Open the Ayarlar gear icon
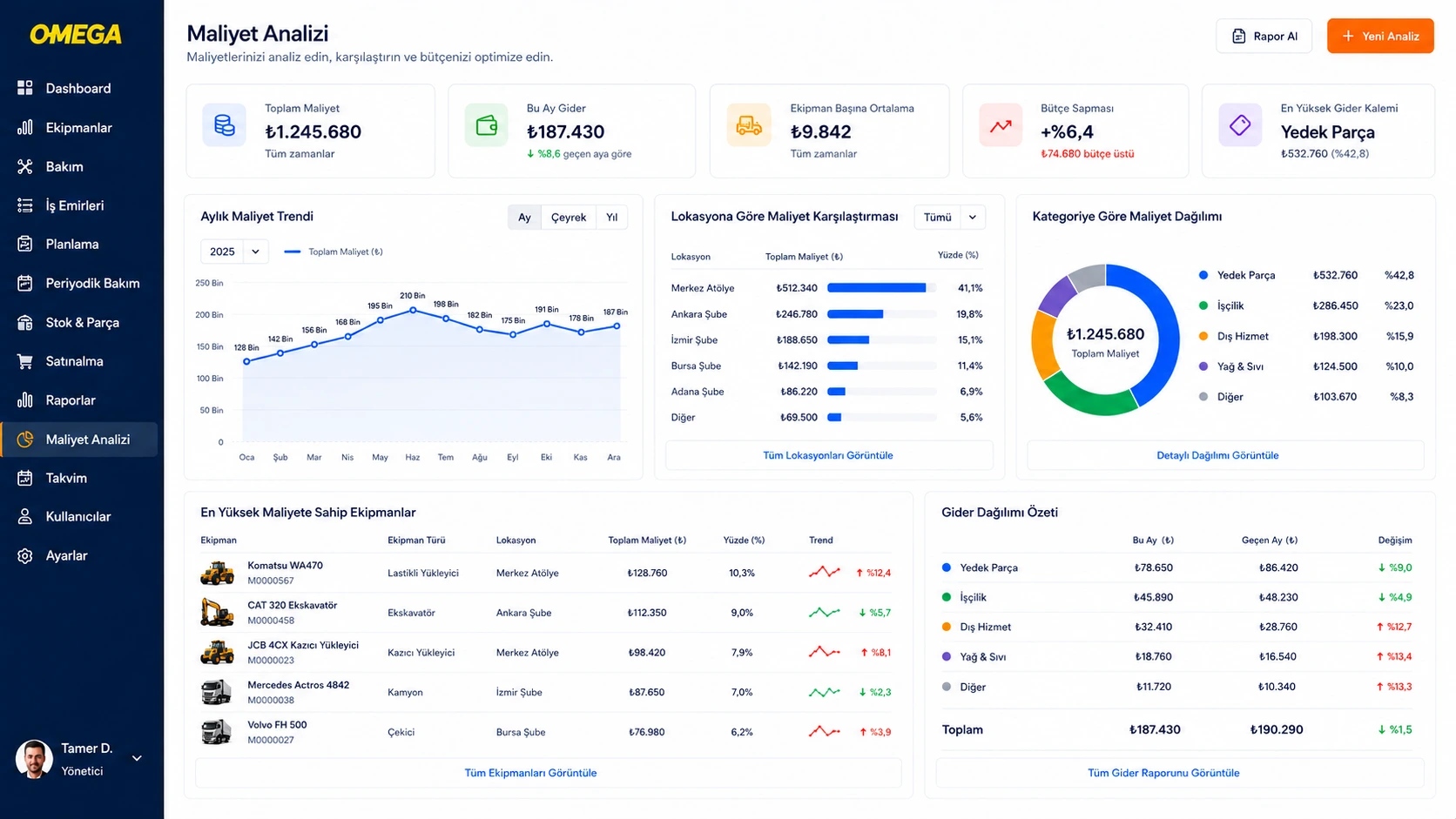 coord(25,555)
